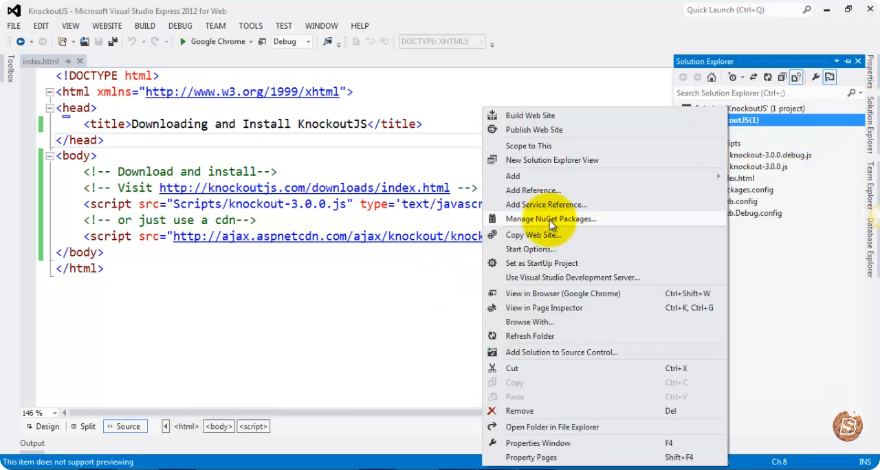880x470 pixels.
Task: Click the Refresh icon in Solution Explorer toolbar
Action: pos(767,77)
